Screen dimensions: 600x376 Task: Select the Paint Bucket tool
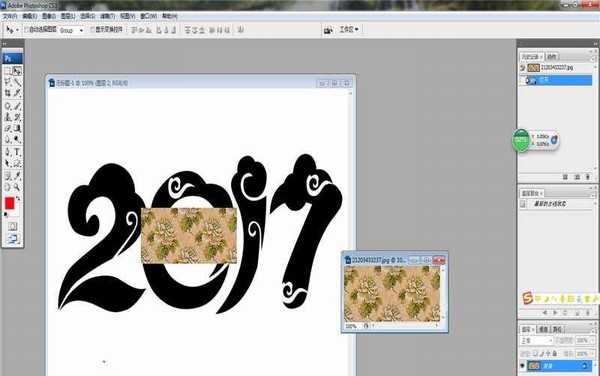17,128
